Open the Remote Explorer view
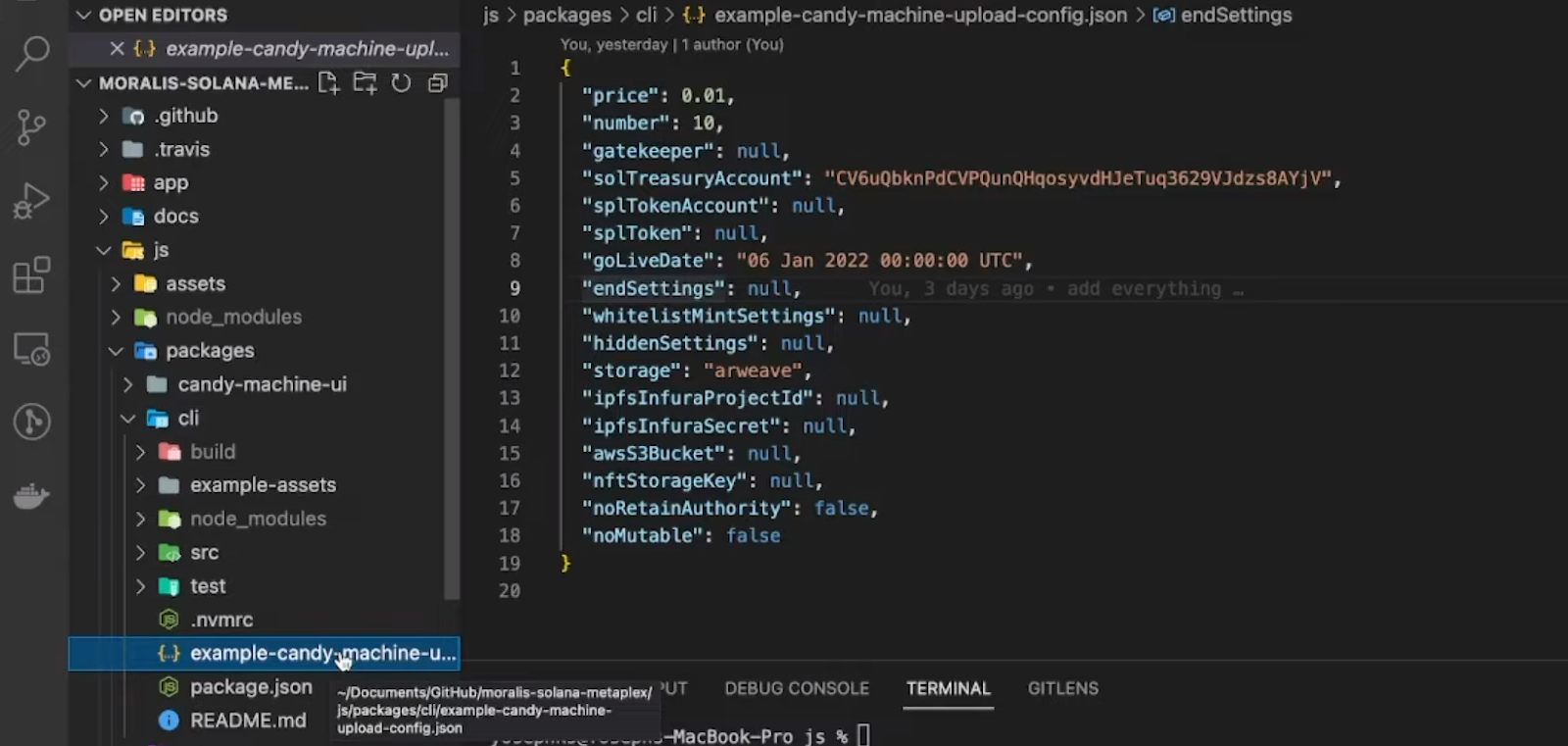Image resolution: width=1568 pixels, height=746 pixels. point(32,349)
